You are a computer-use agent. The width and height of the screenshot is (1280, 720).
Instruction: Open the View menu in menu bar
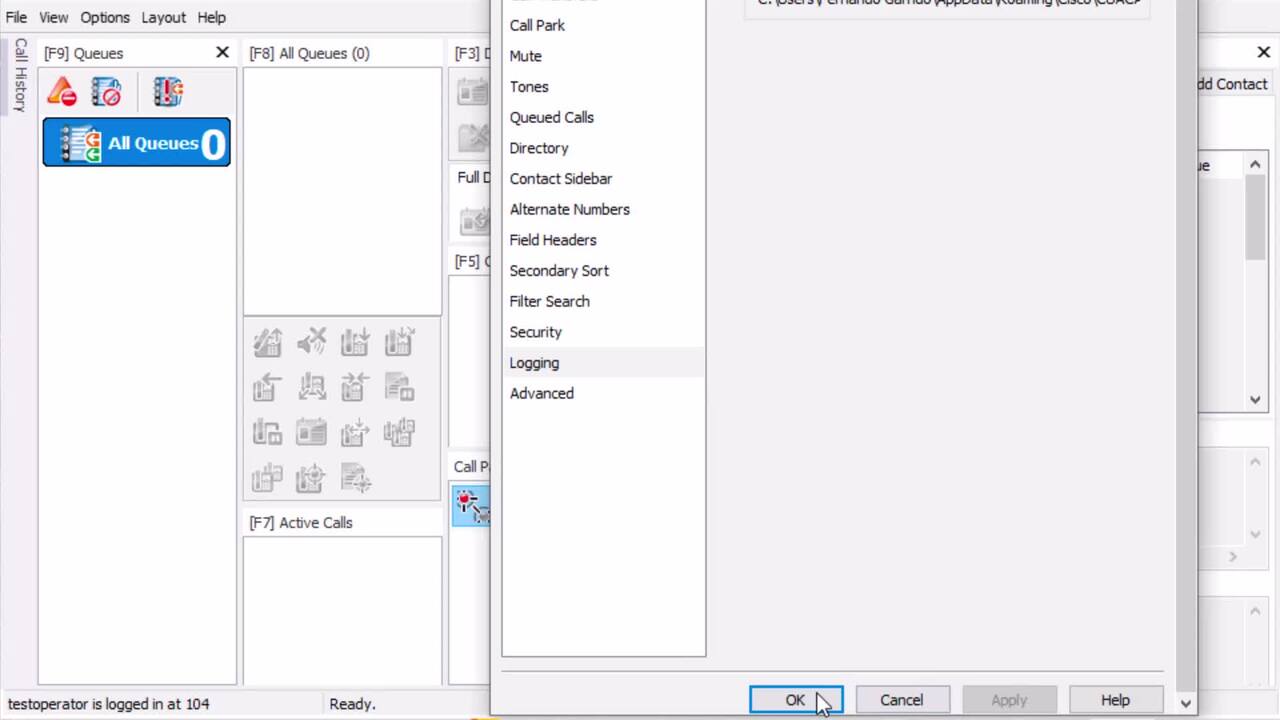pyautogui.click(x=54, y=17)
